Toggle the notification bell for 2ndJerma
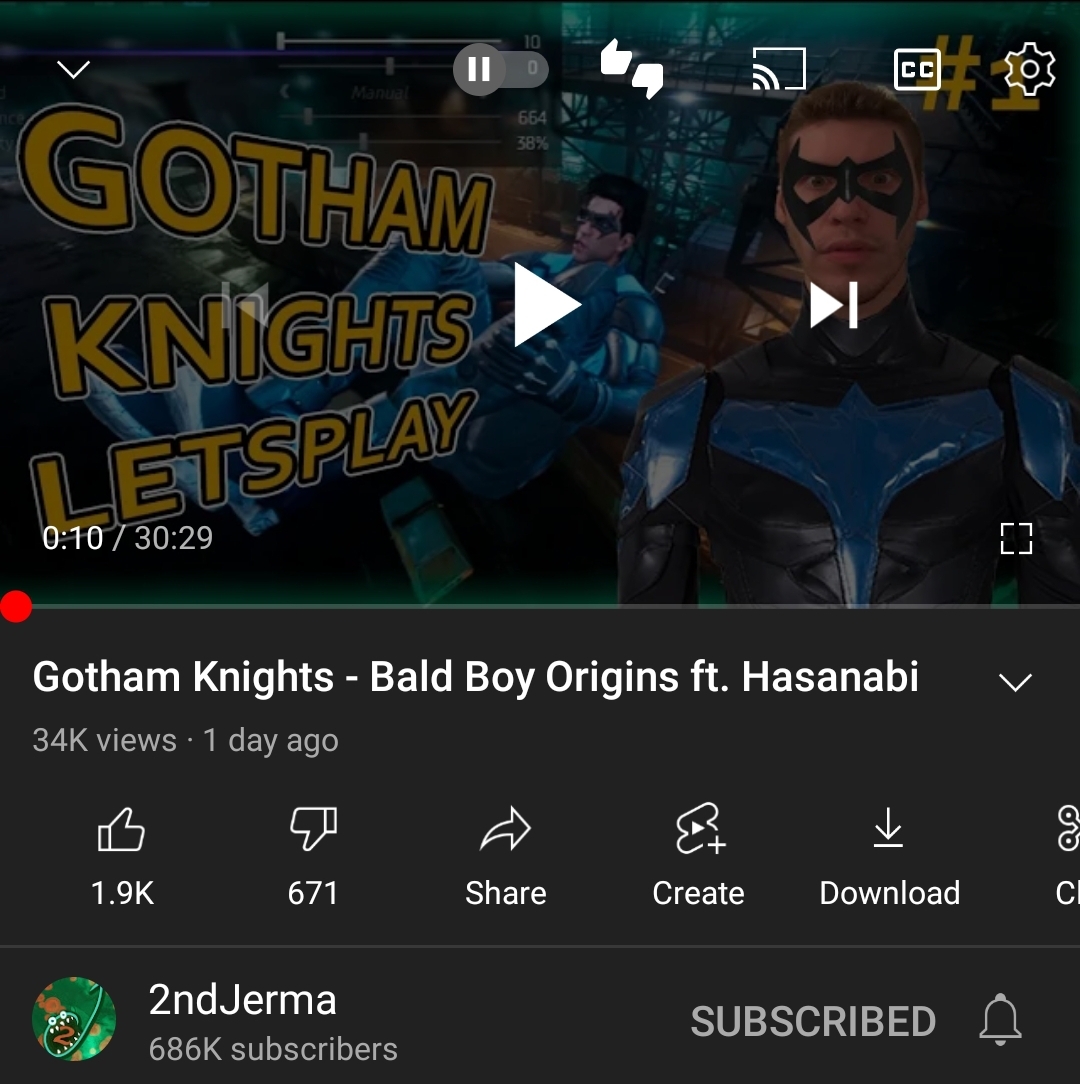 (x=1000, y=1020)
